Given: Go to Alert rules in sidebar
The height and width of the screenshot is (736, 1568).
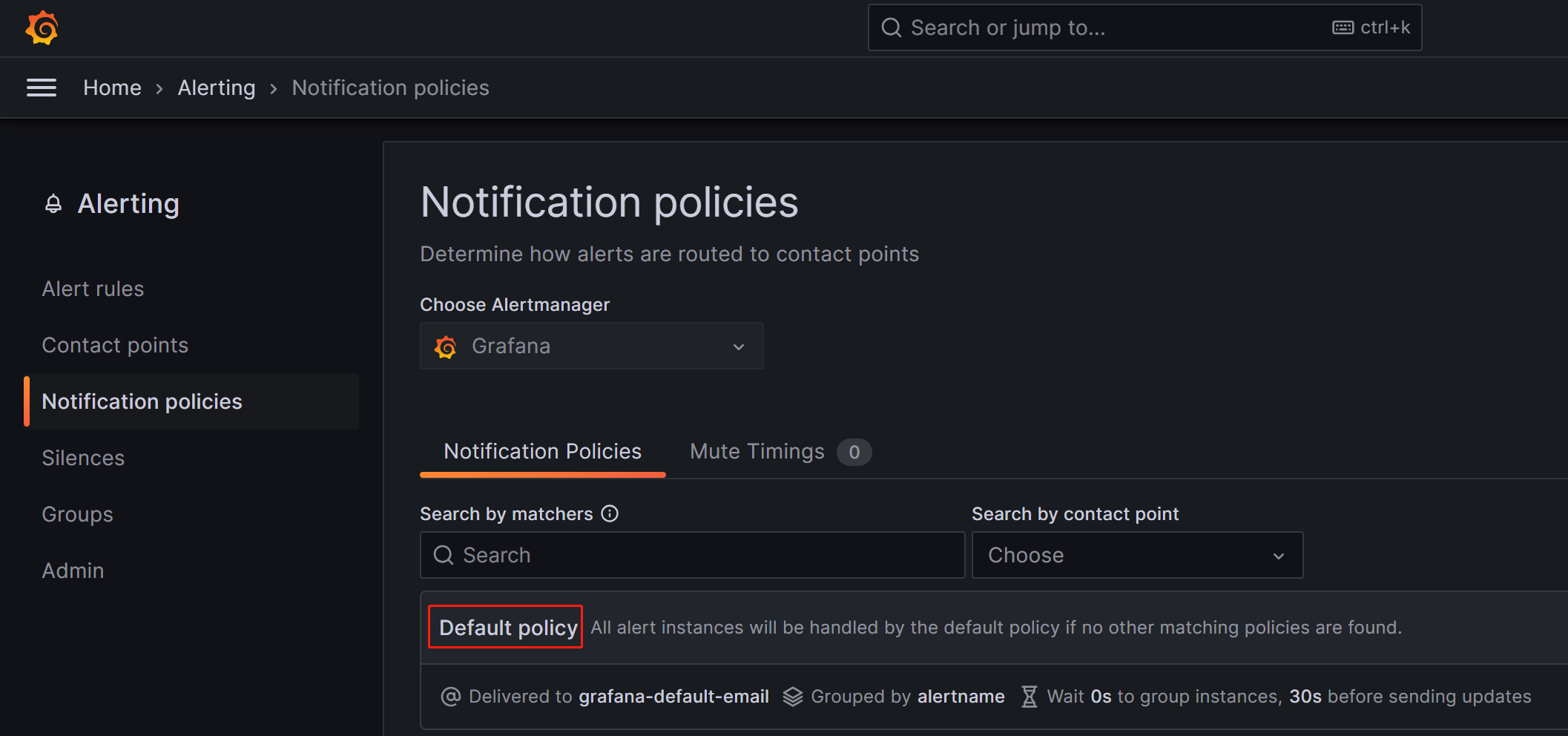Looking at the screenshot, I should click(93, 289).
